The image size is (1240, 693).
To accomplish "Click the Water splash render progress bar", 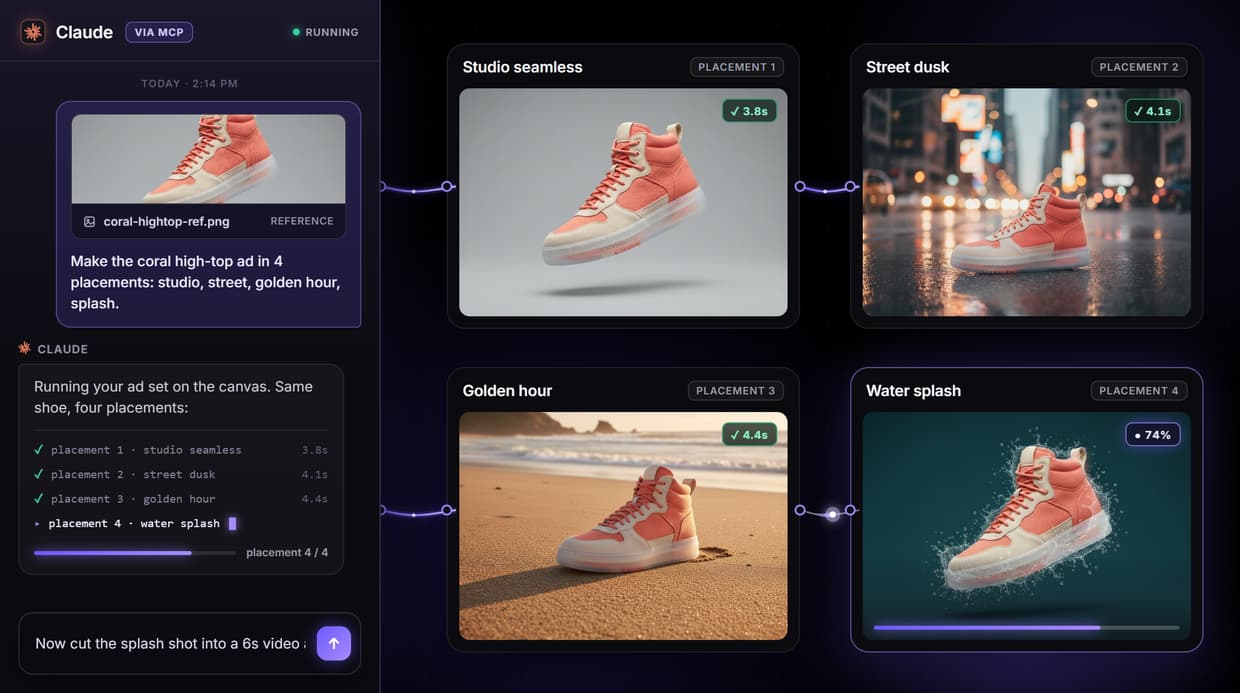I will click(1026, 627).
